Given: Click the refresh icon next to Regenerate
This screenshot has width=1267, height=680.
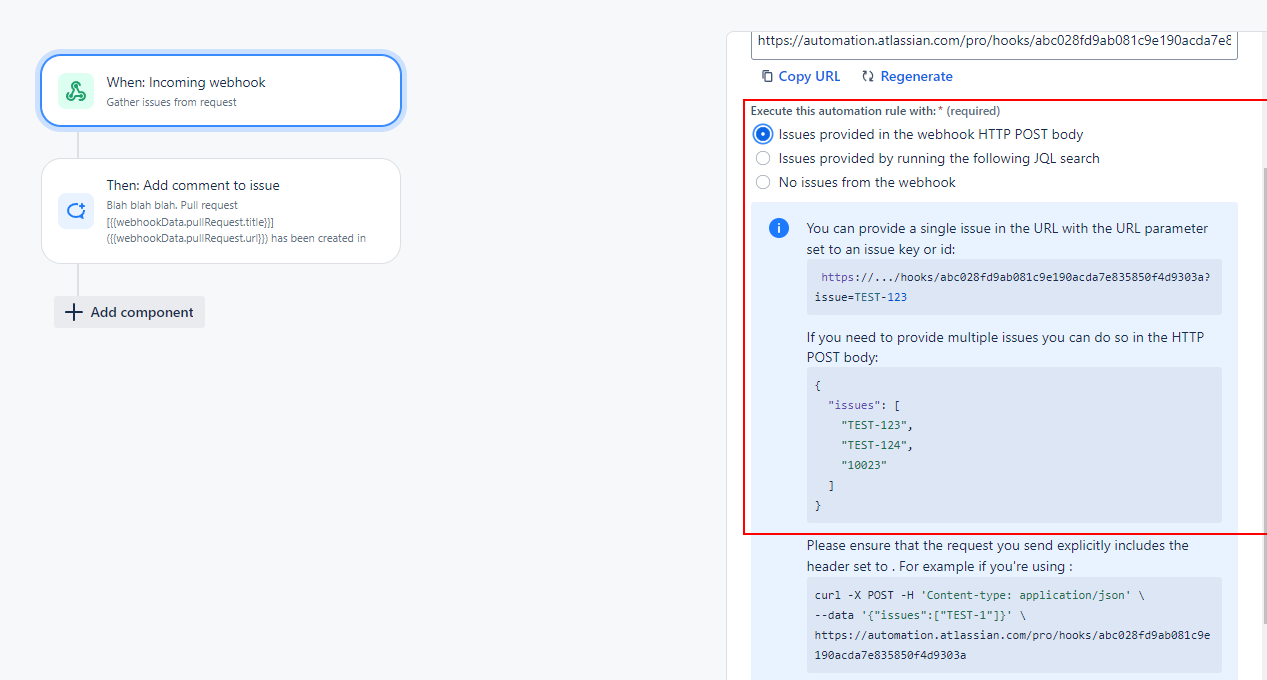Looking at the screenshot, I should [869, 76].
